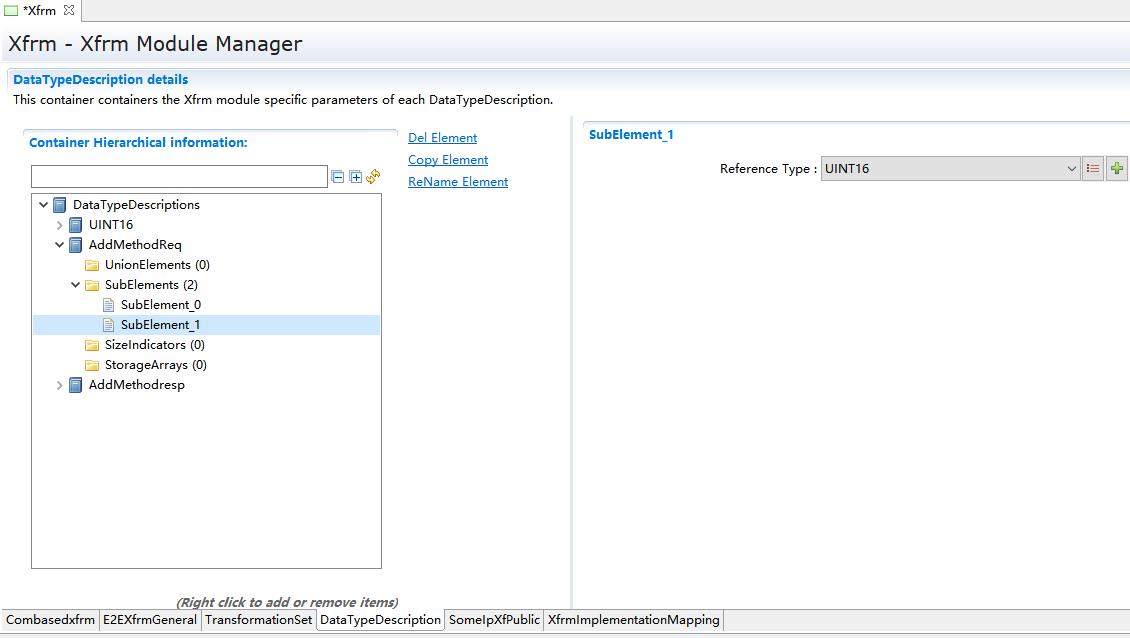Expand the AddMethodresp node
This screenshot has width=1130, height=638.
click(59, 385)
